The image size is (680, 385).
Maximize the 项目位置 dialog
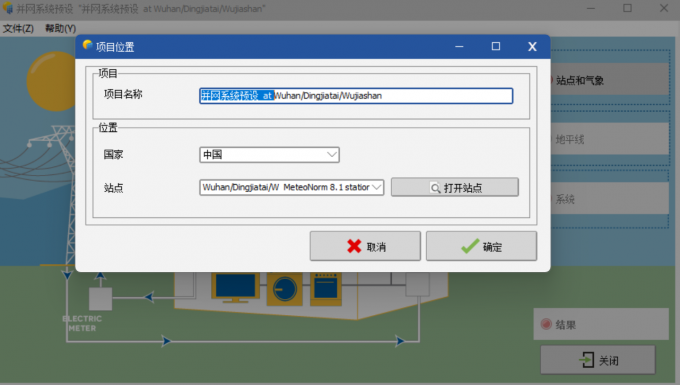coord(496,46)
